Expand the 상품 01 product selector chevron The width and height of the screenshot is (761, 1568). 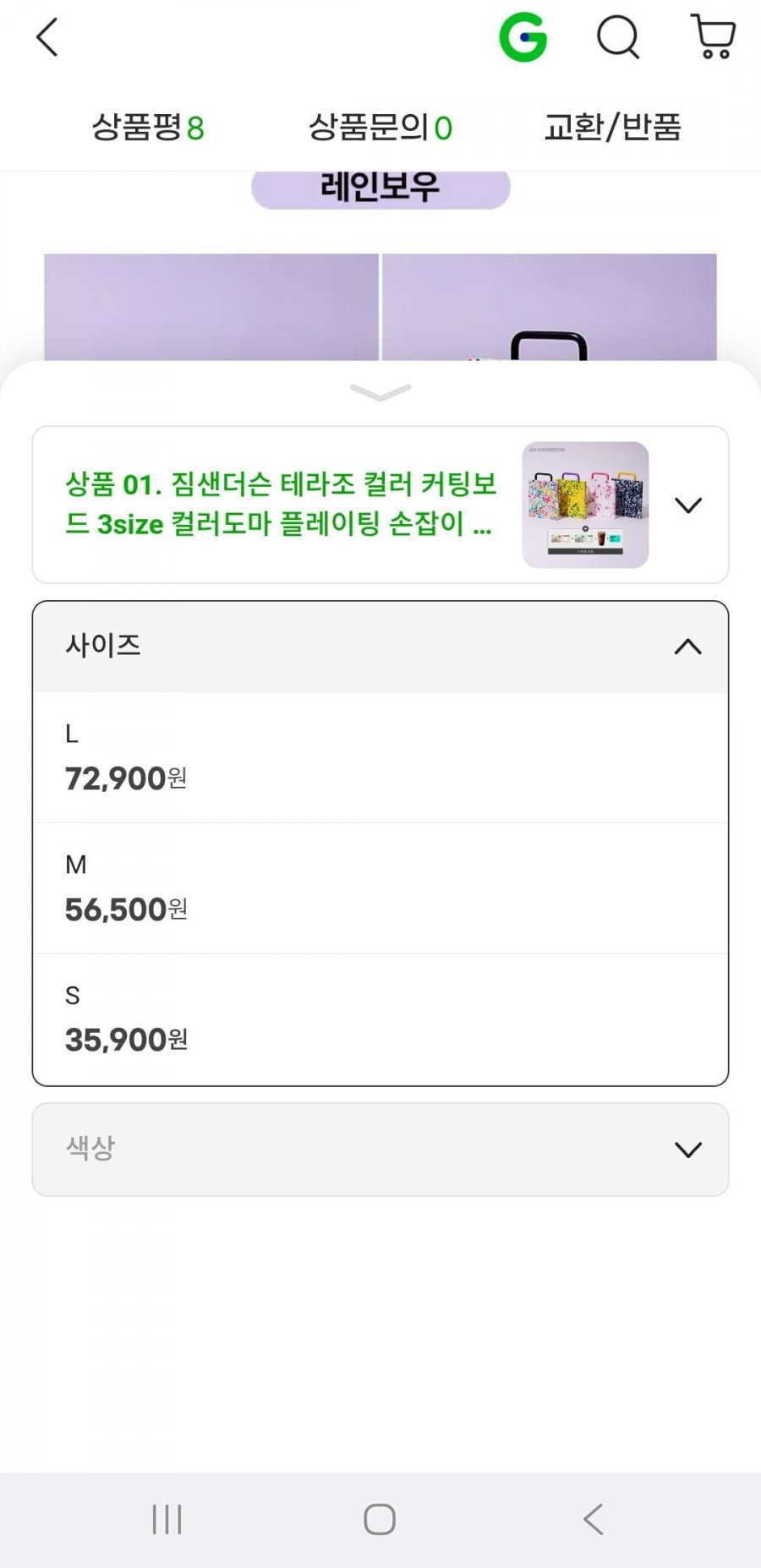[x=688, y=505]
